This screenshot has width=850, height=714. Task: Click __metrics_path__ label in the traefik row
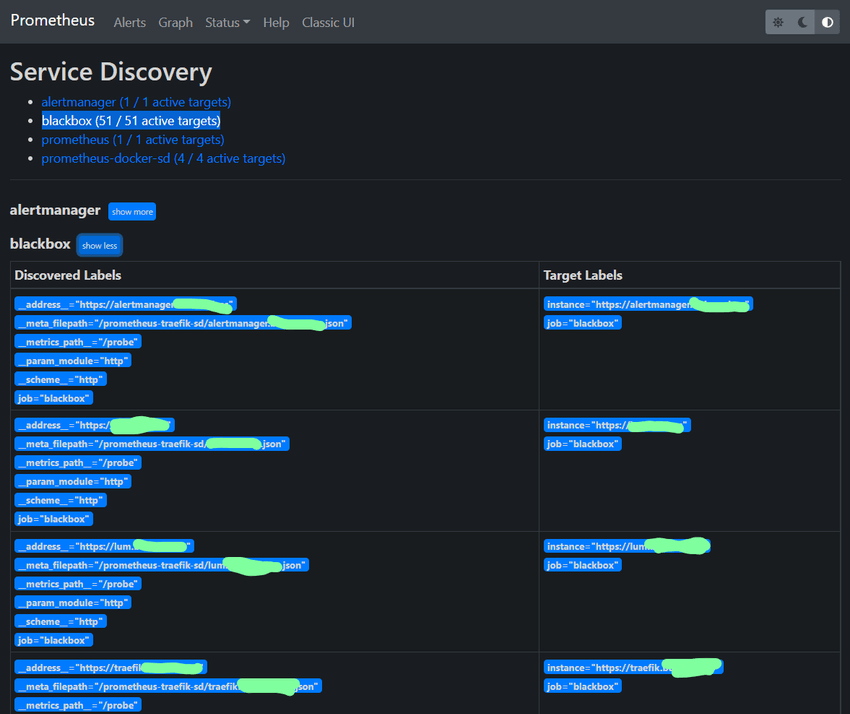pyautogui.click(x=78, y=705)
